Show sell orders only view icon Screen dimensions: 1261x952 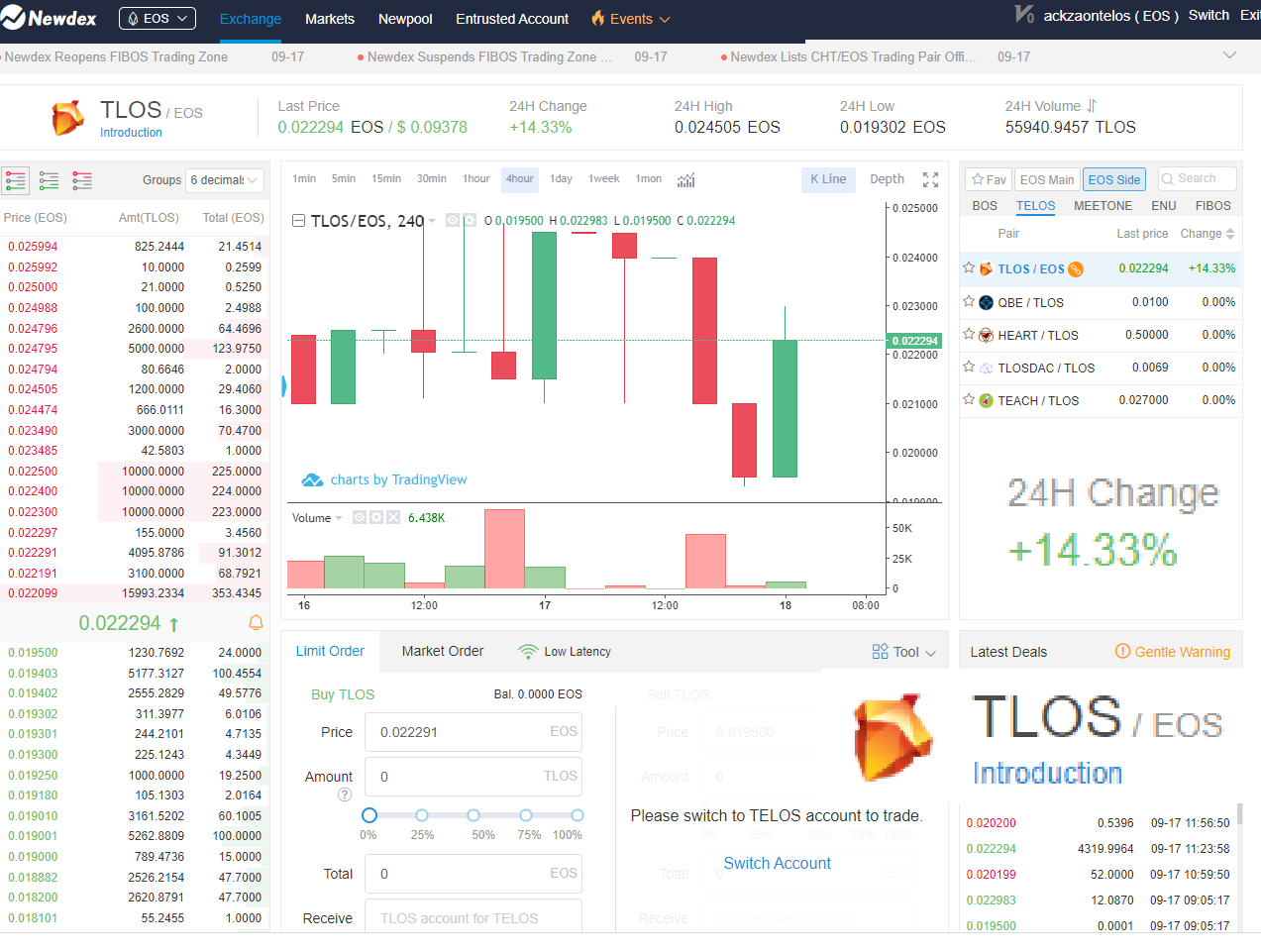click(82, 180)
